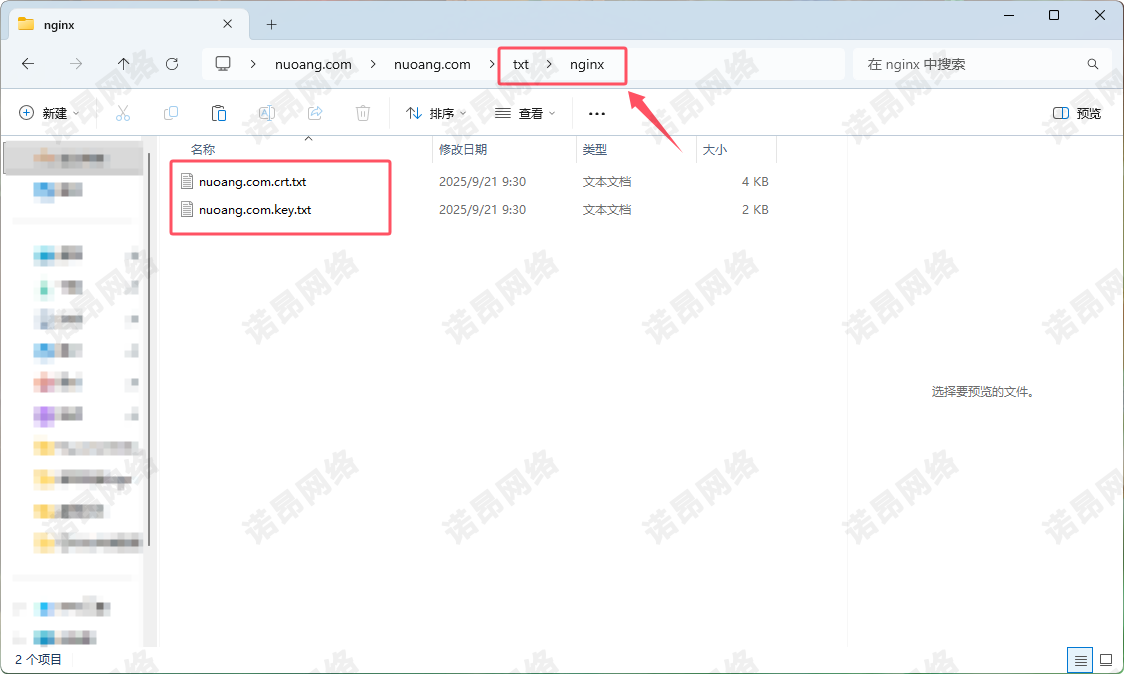Image resolution: width=1124 pixels, height=674 pixels.
Task: Open the three-dots more options menu
Action: pos(597,114)
